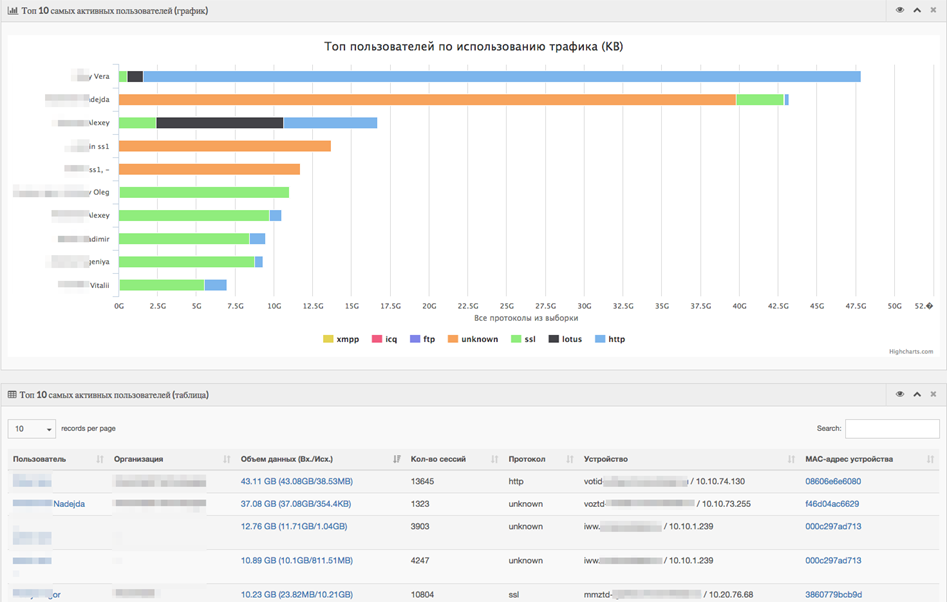Select session count 1323 cell
This screenshot has height=606, width=950.
tap(420, 504)
